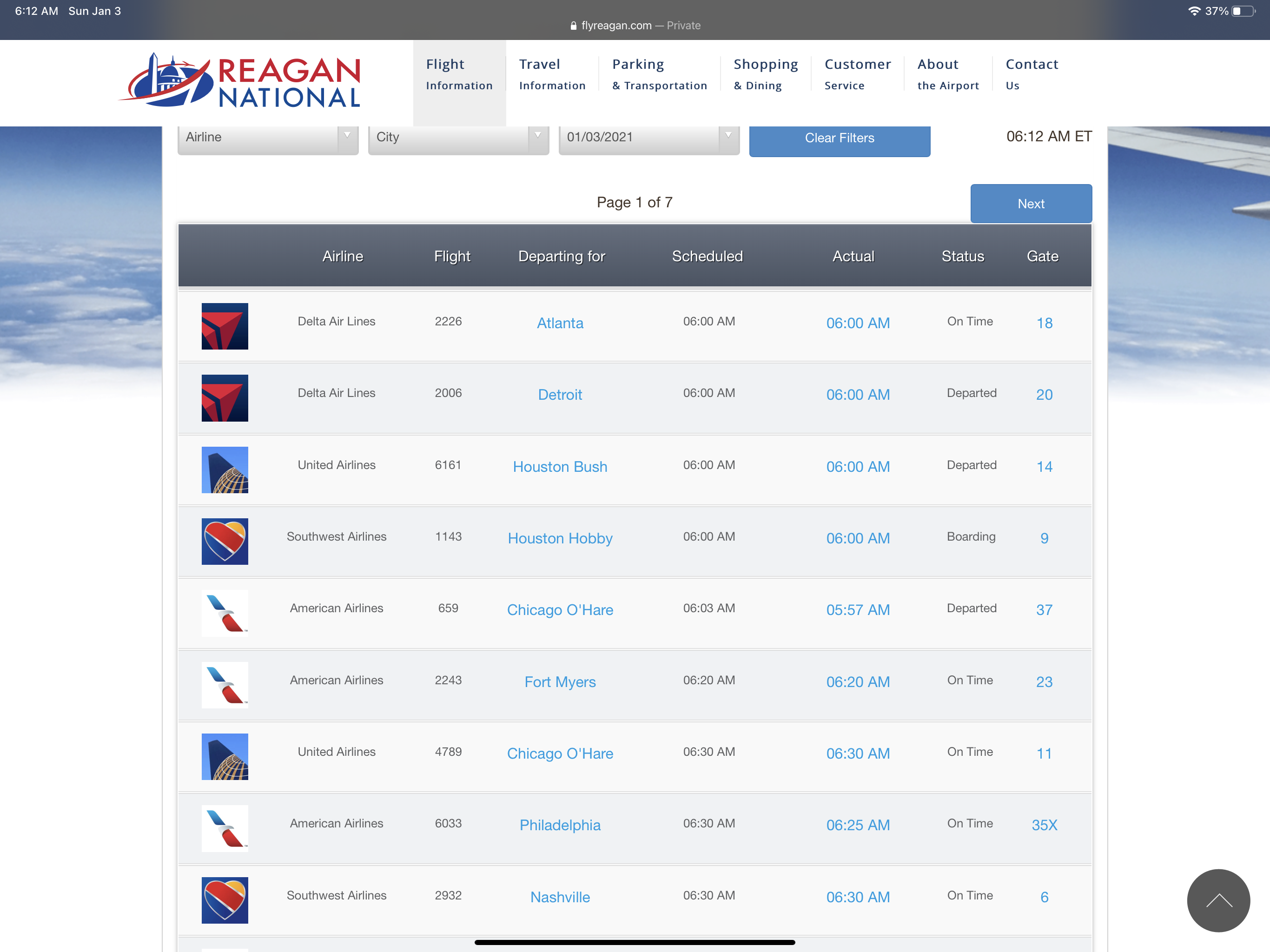Open the Nashville destination link
This screenshot has width=1270, height=952.
click(x=560, y=898)
